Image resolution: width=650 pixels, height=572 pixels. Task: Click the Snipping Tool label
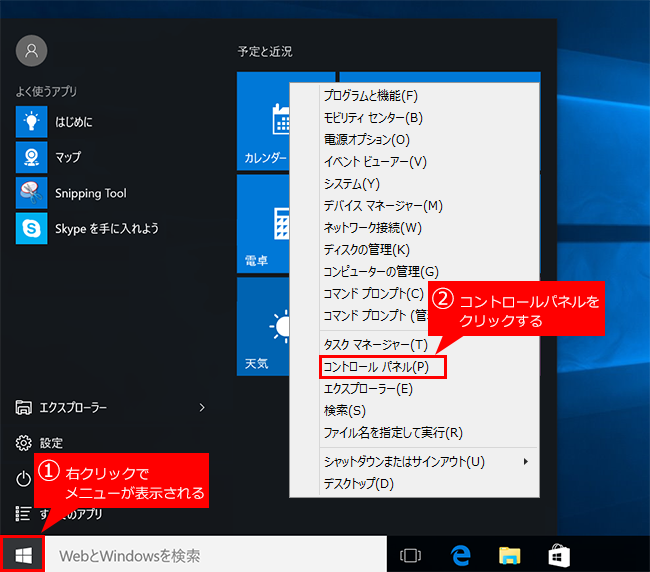click(x=91, y=193)
